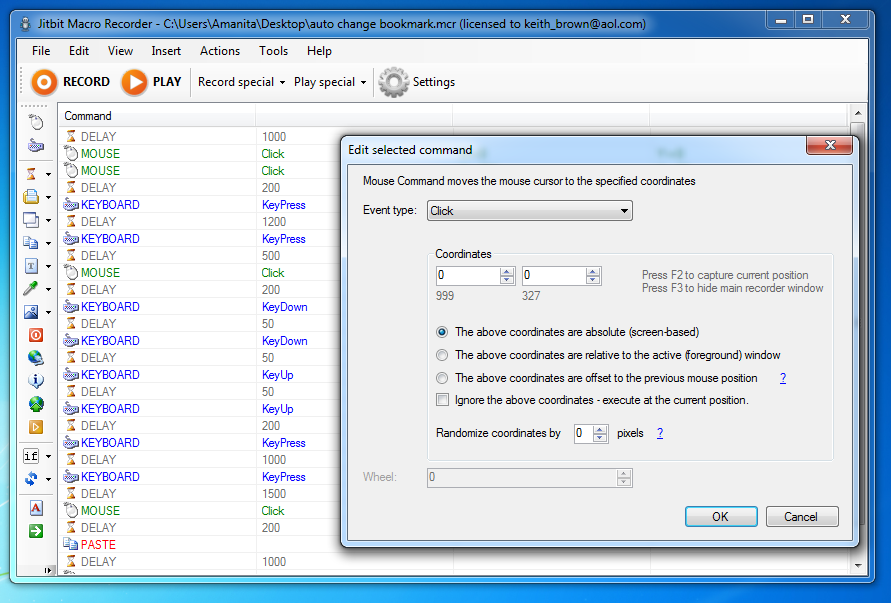Image resolution: width=891 pixels, height=603 pixels.
Task: Click the Command column header
Action: 157,116
